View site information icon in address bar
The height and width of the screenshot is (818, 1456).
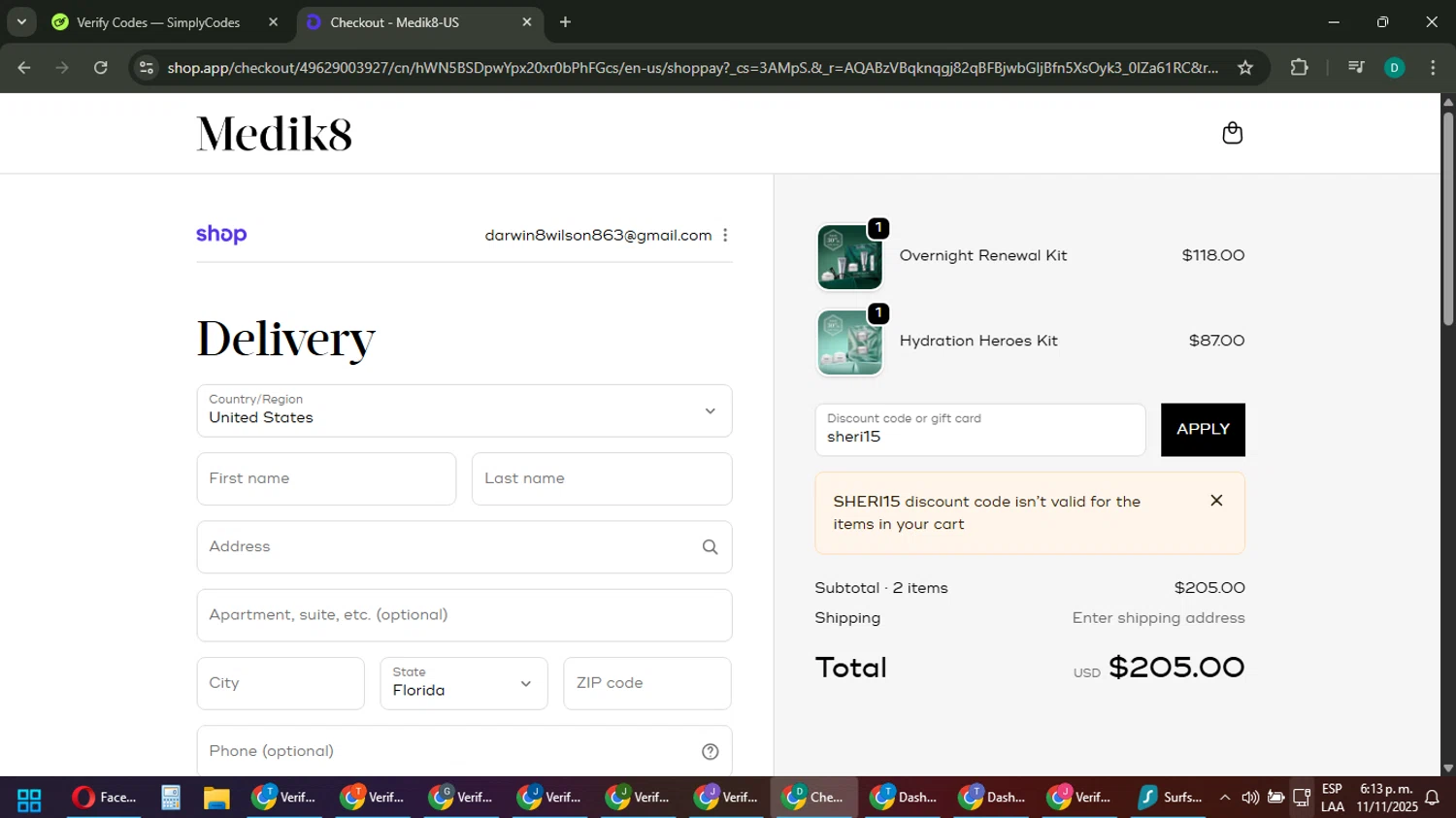click(x=147, y=67)
